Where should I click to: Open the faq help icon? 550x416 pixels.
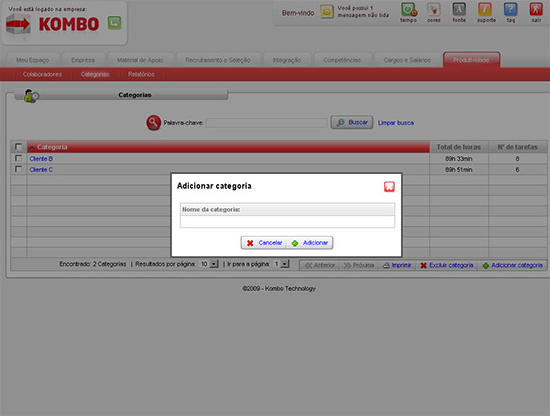[510, 9]
